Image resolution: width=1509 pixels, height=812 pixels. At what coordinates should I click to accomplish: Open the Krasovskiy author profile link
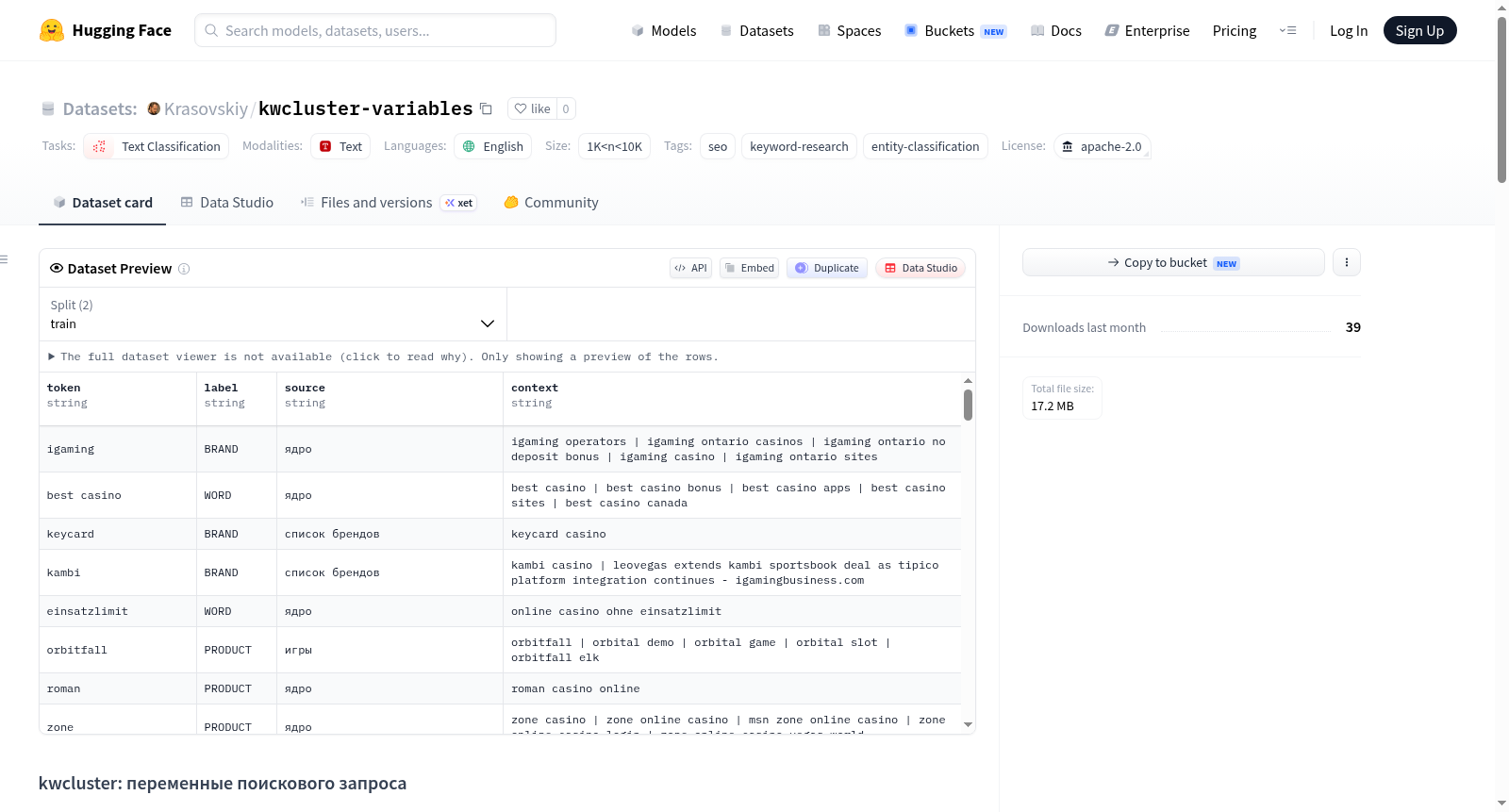click(x=206, y=108)
